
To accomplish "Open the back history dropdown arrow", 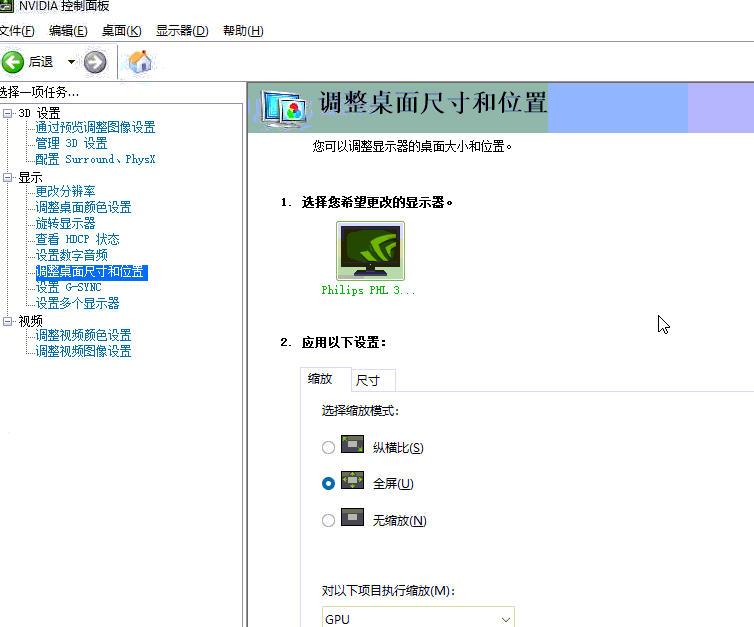I will click(x=71, y=62).
